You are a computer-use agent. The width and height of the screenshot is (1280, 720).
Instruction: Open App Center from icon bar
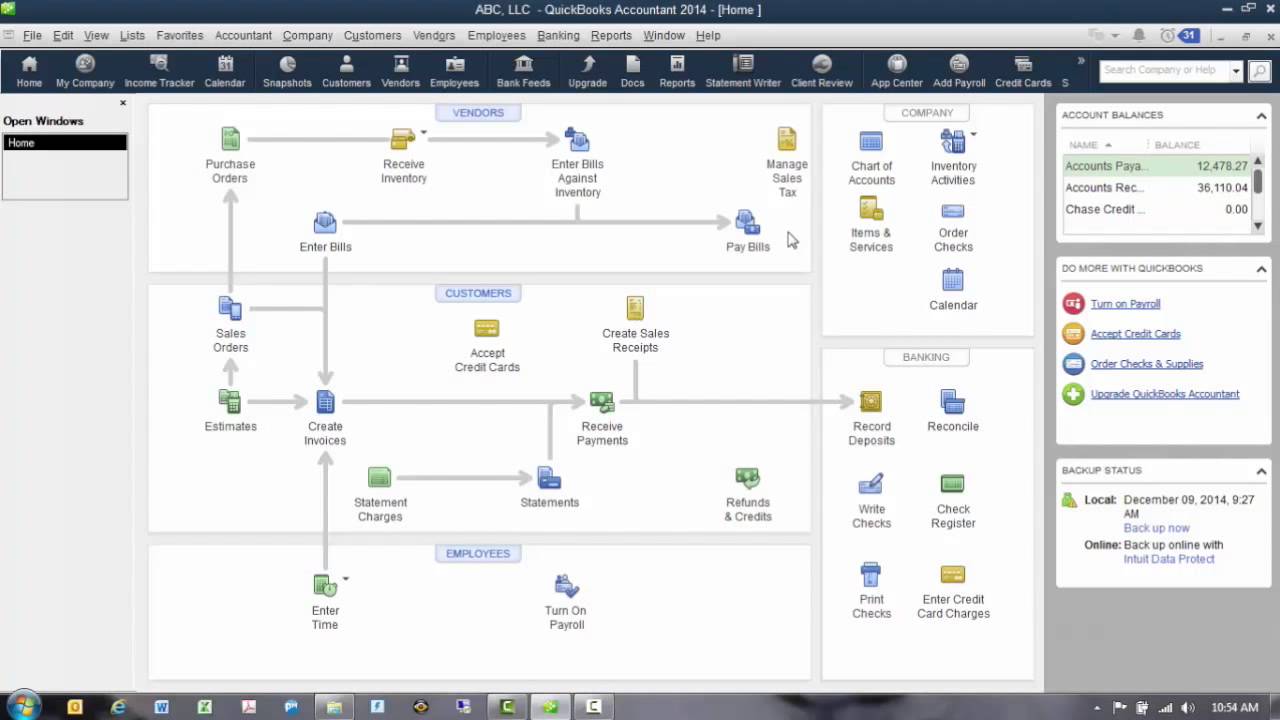click(897, 72)
